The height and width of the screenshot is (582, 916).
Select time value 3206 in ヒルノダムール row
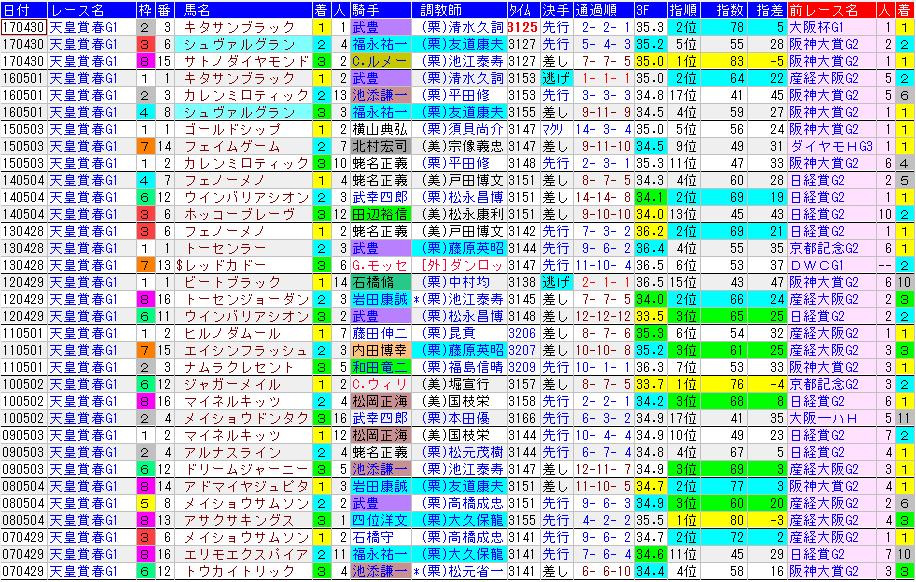tap(522, 333)
